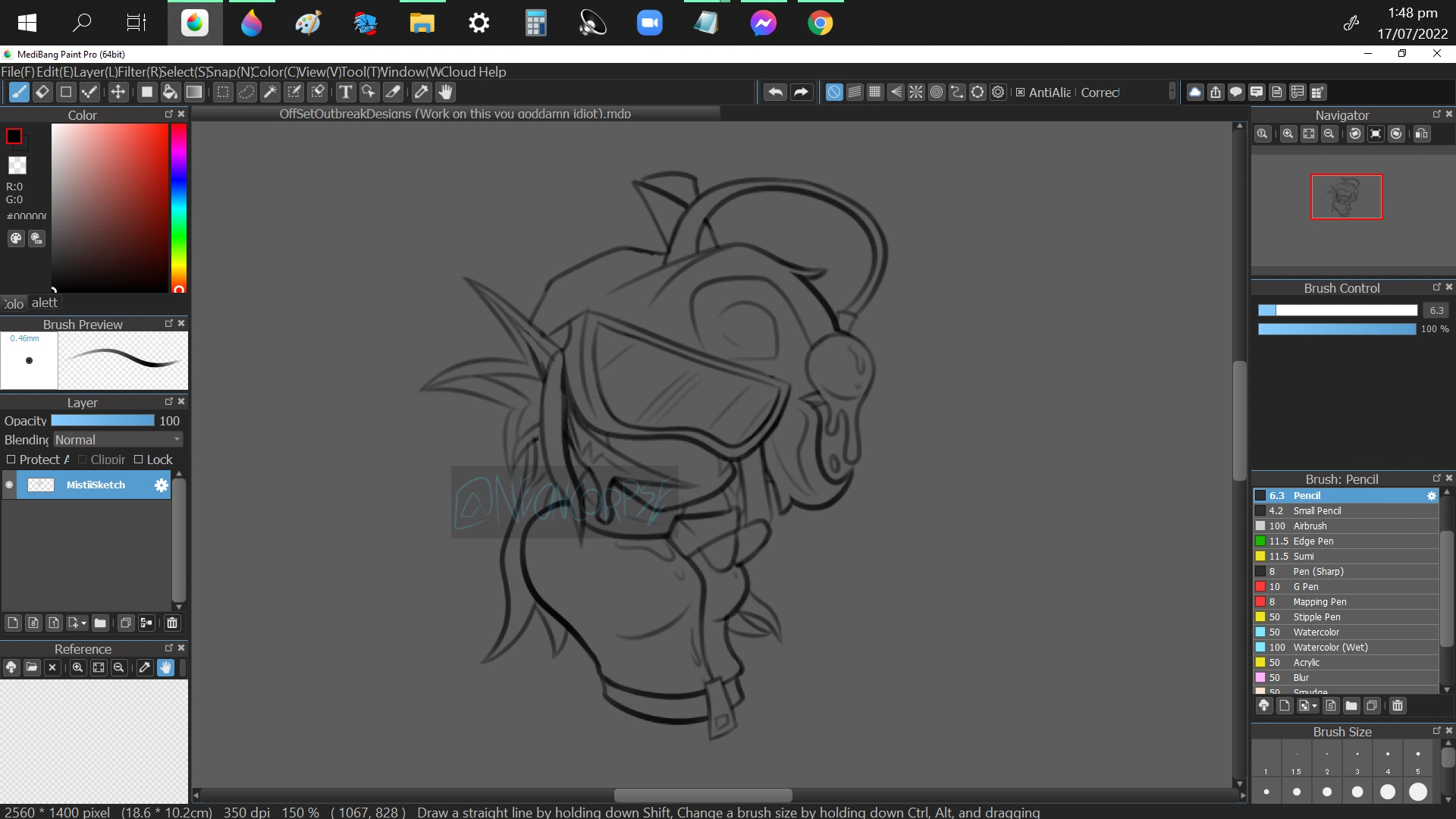1456x819 pixels.
Task: Select the Bucket fill tool
Action: [x=170, y=93]
